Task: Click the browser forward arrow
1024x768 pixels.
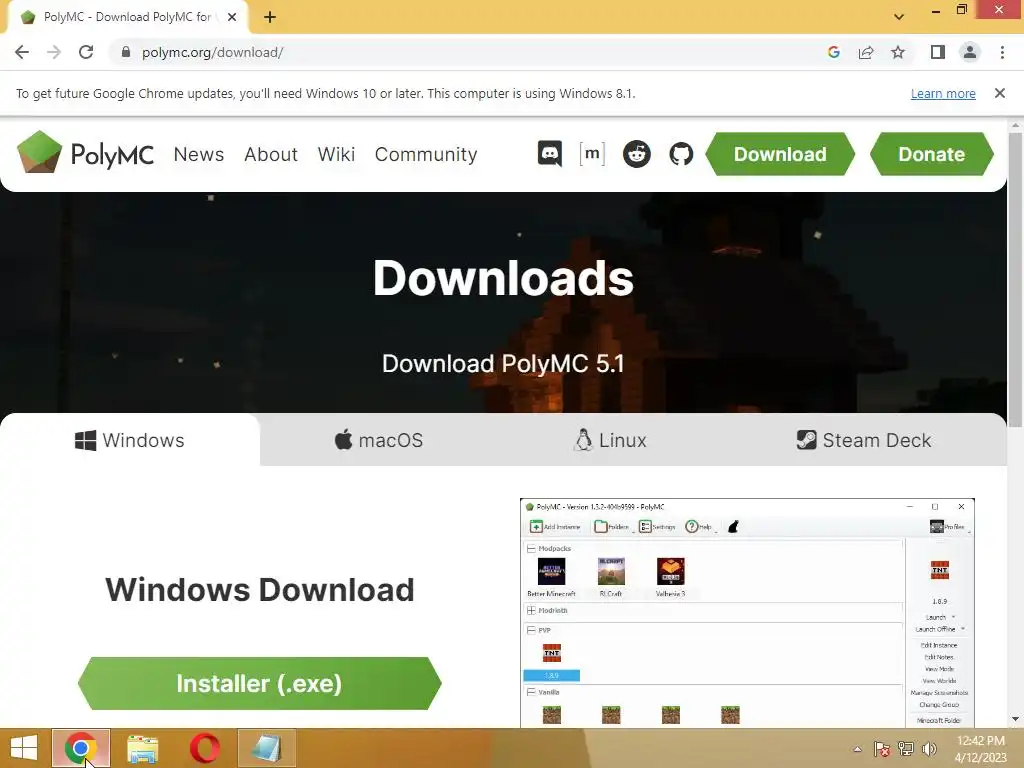Action: coord(54,52)
